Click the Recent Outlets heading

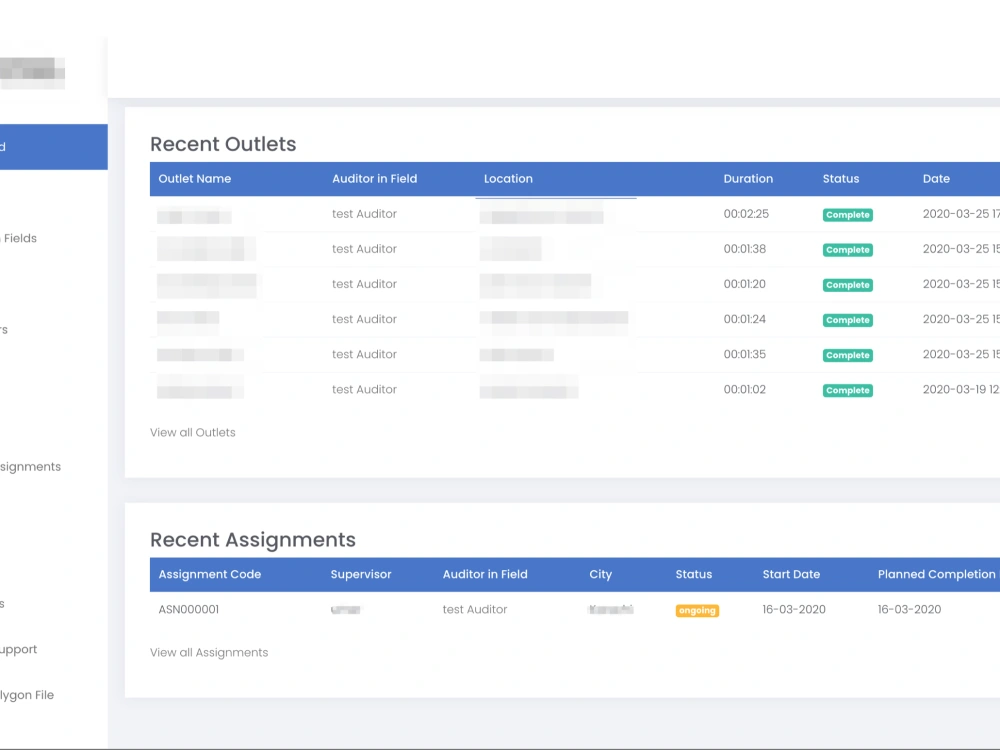click(223, 144)
